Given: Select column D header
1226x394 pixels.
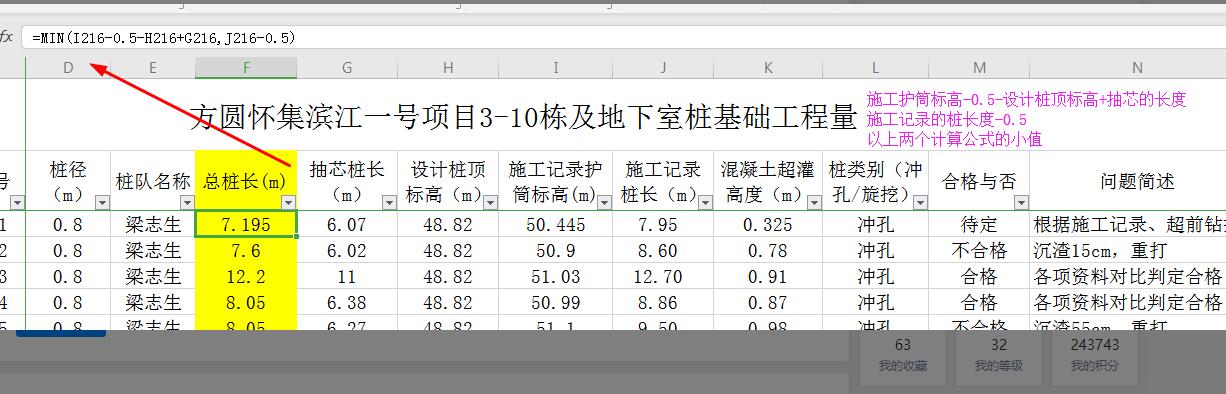Looking at the screenshot, I should [x=68, y=67].
